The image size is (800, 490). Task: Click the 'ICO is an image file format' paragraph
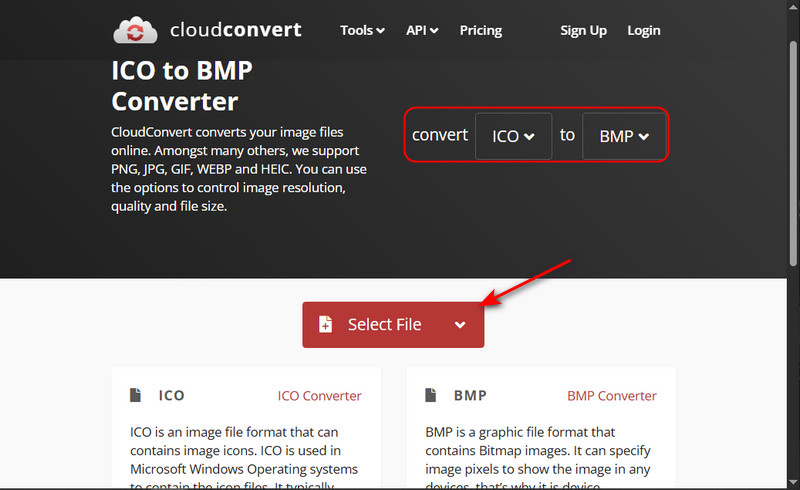click(x=244, y=459)
